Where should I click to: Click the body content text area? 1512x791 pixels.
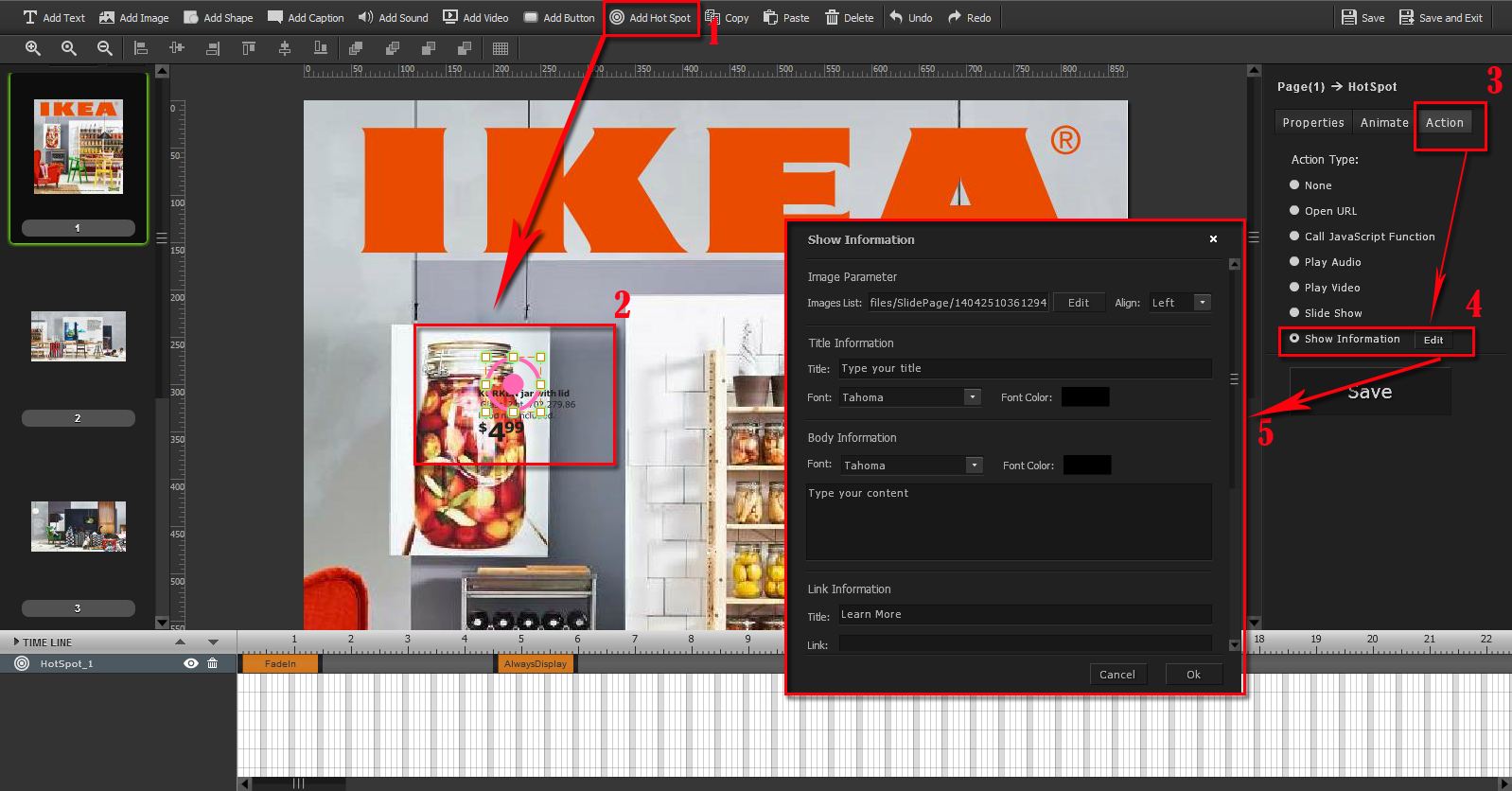pos(1009,521)
